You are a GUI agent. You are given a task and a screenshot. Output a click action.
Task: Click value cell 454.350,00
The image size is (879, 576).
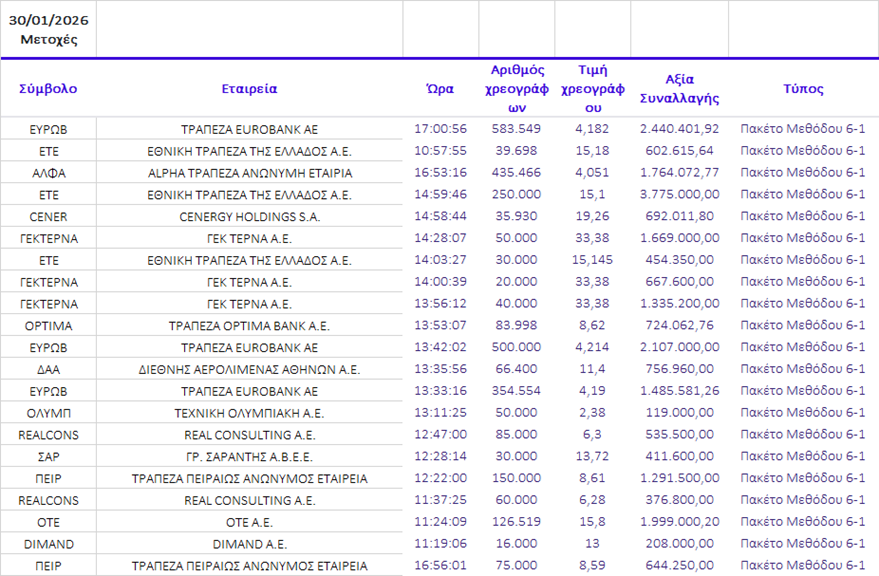click(679, 260)
